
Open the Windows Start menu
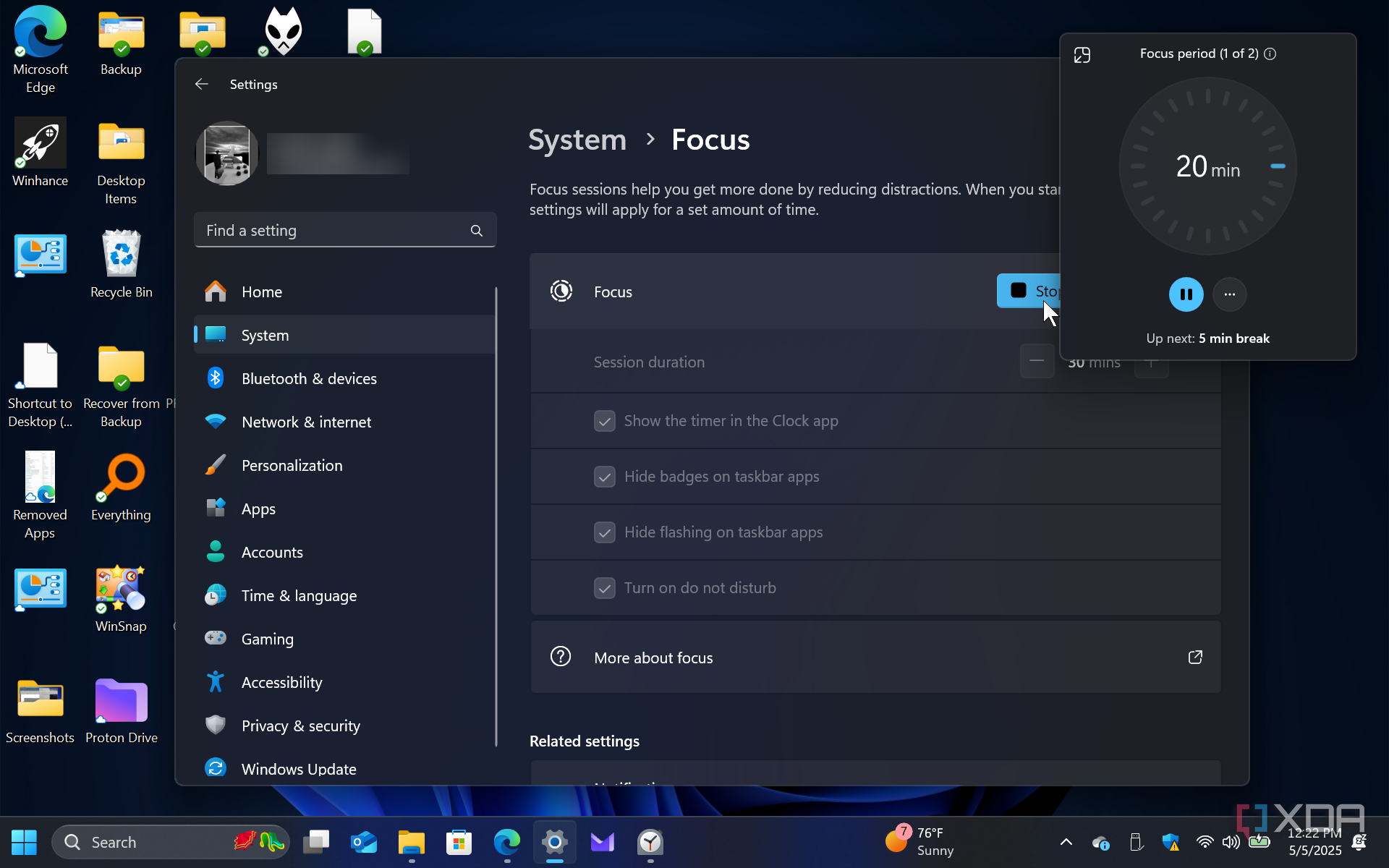coord(24,843)
